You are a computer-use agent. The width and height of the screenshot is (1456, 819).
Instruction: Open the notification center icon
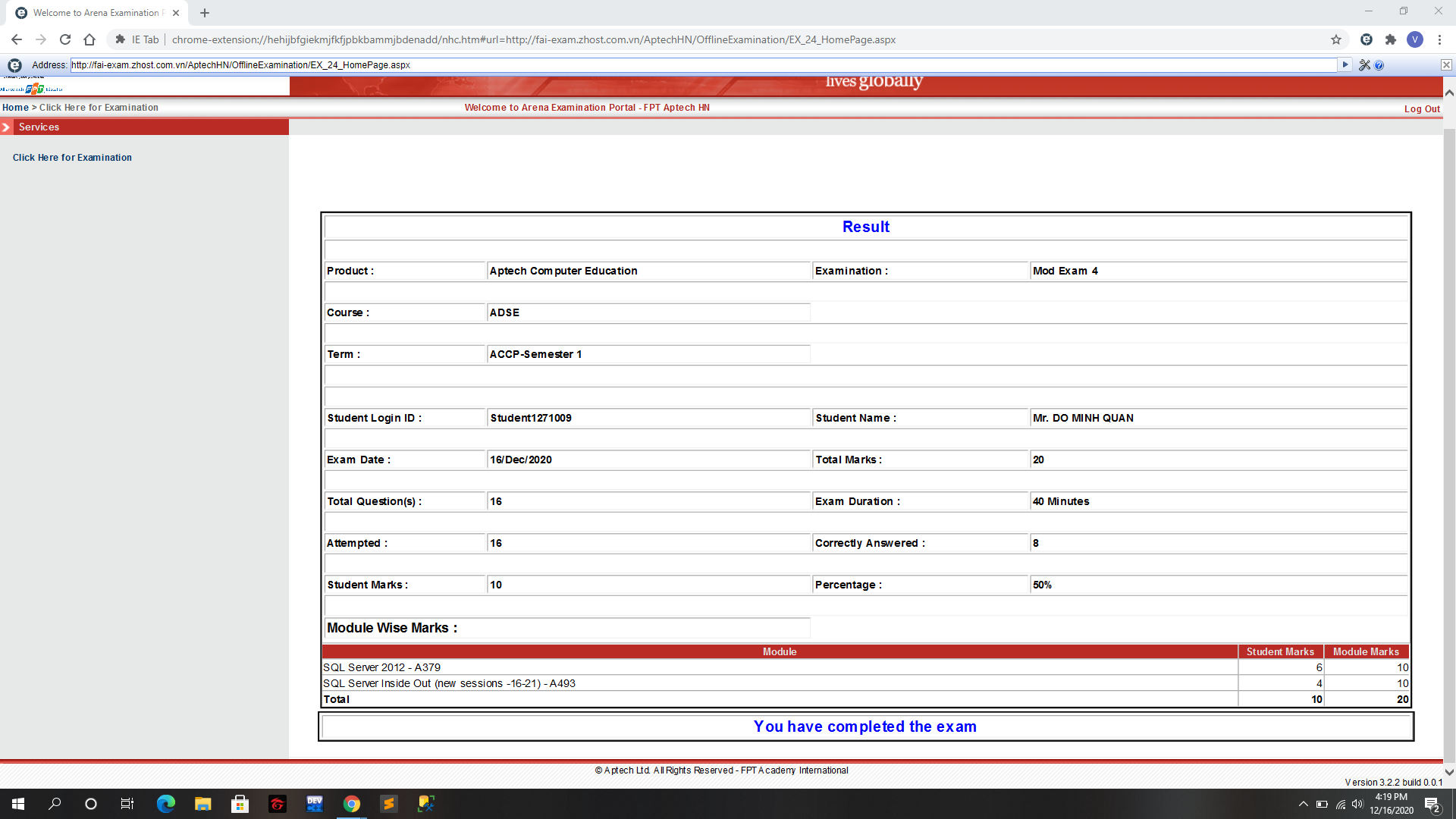[1432, 805]
